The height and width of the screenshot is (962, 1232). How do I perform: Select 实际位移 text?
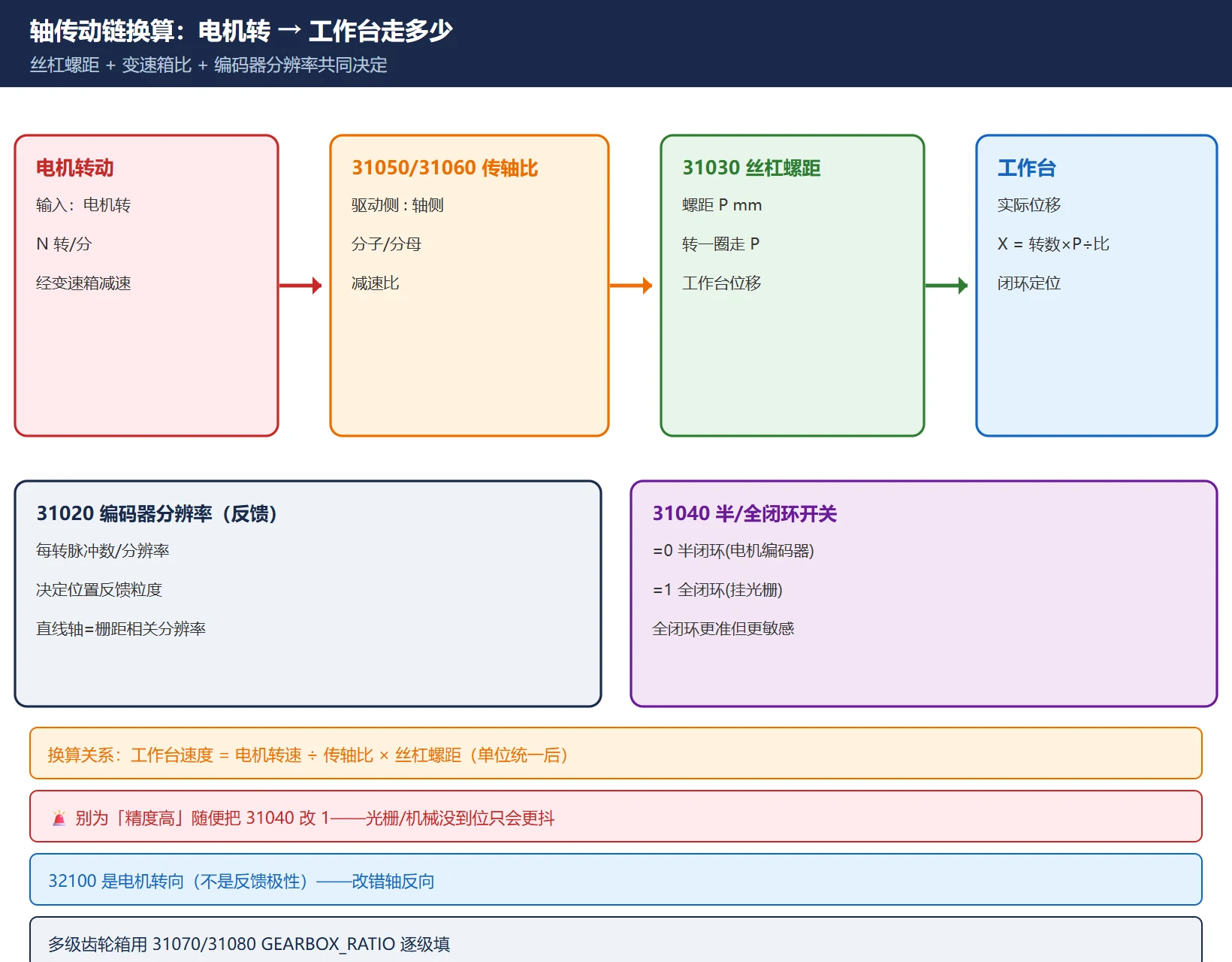(1029, 205)
